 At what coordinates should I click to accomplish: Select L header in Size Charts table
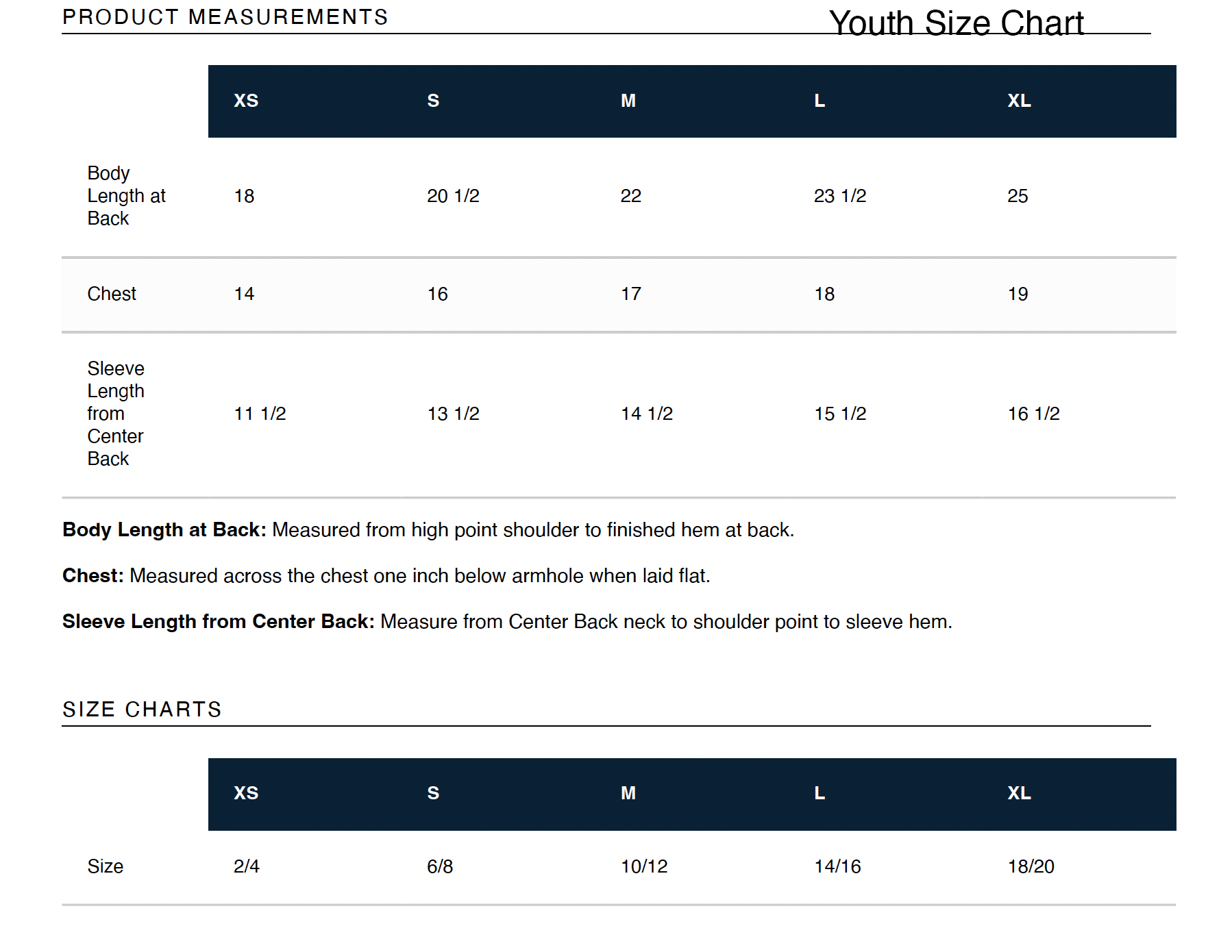[820, 793]
